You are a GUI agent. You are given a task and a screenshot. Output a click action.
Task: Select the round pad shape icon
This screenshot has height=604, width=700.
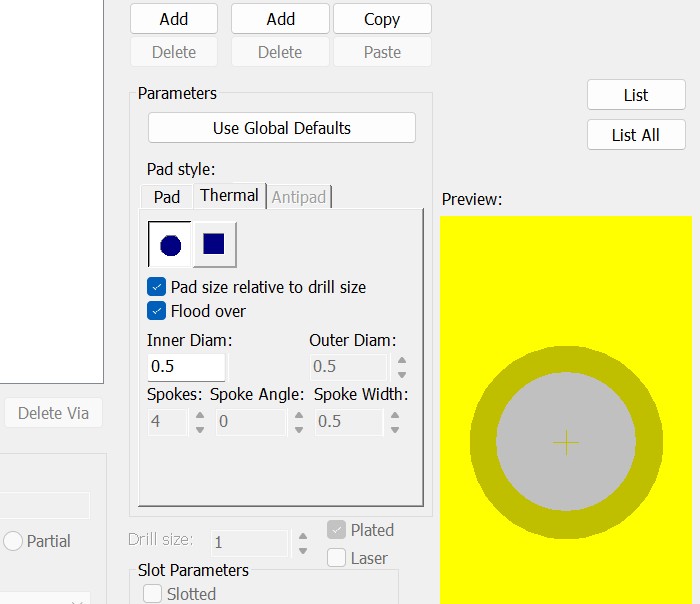170,245
